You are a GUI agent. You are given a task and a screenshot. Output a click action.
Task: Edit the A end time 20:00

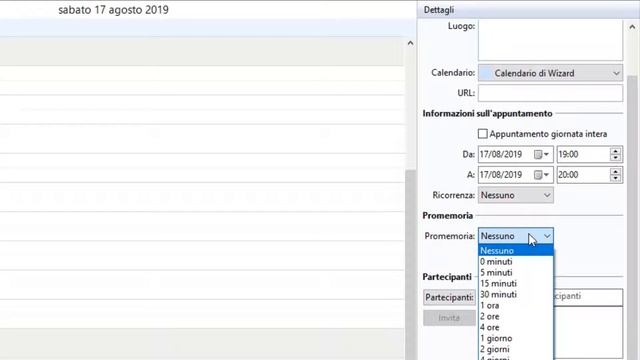point(583,175)
